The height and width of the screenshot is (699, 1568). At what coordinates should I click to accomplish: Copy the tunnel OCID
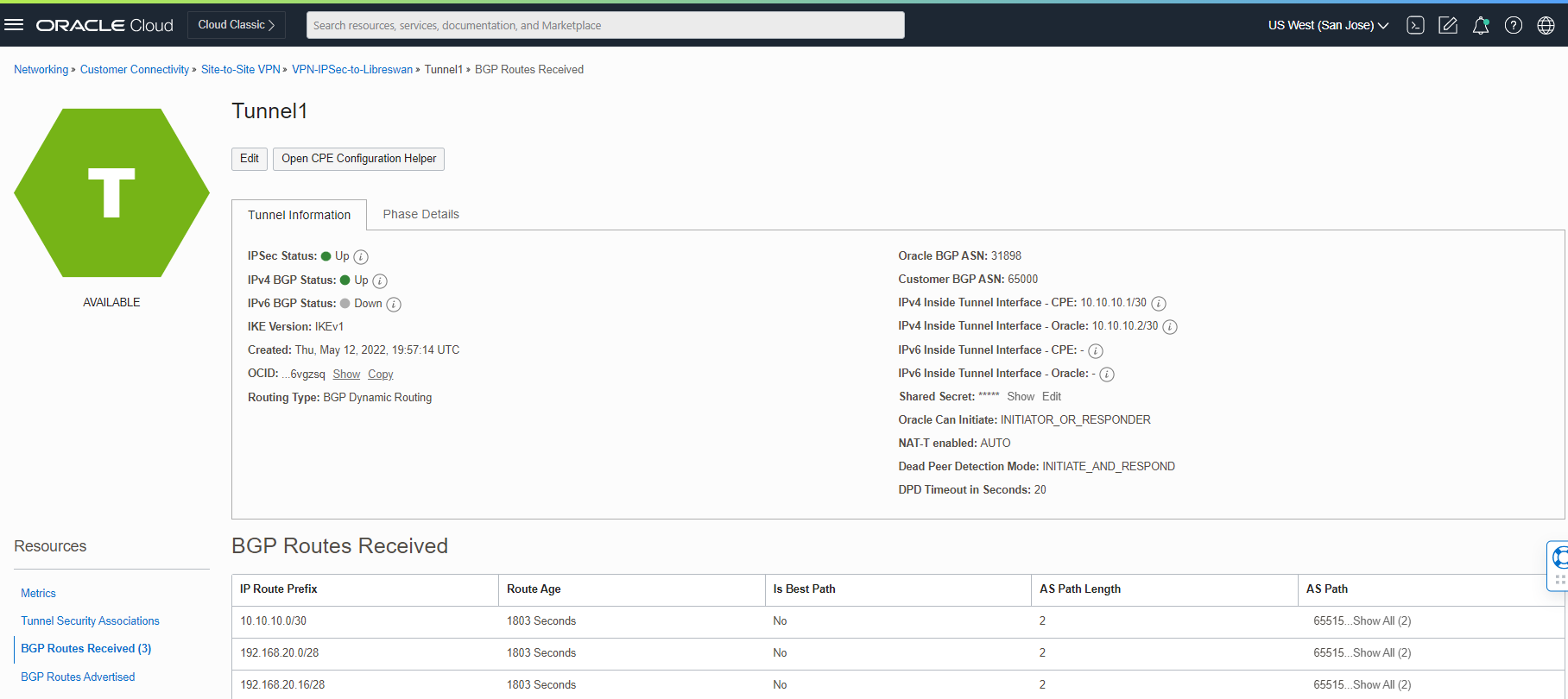(380, 374)
